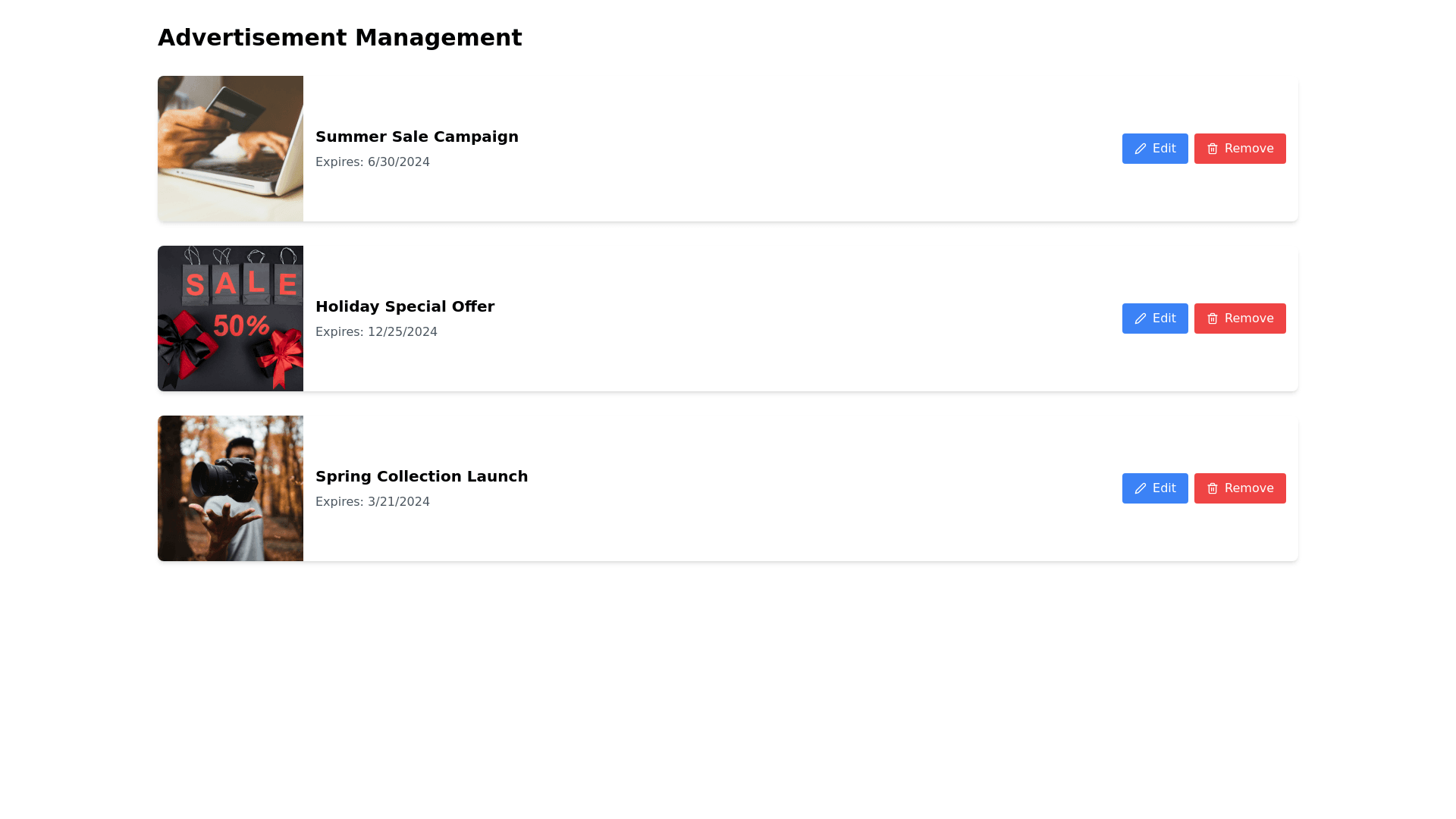
Task: Remove the Summer Sale Campaign ad
Action: (x=1240, y=149)
